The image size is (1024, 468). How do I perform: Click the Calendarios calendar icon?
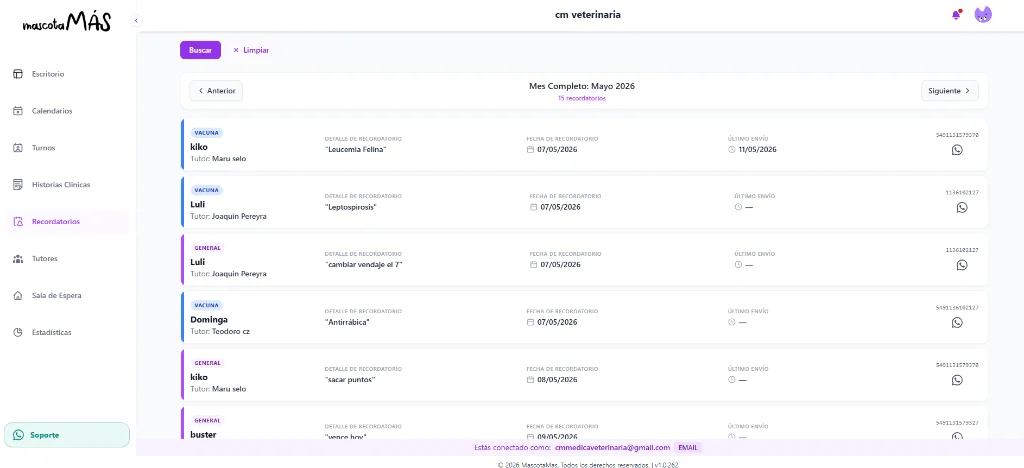coord(18,111)
